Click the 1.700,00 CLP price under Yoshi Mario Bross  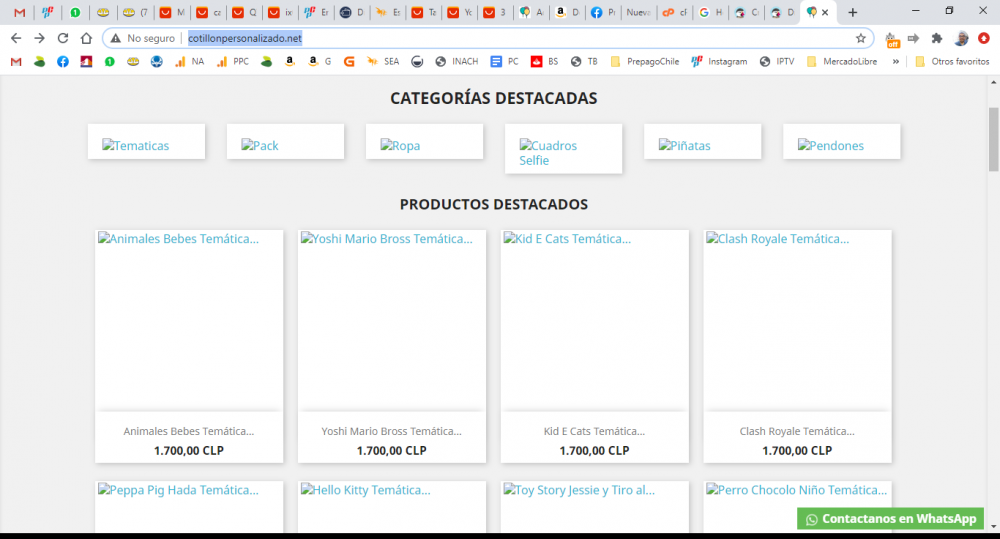tap(392, 450)
